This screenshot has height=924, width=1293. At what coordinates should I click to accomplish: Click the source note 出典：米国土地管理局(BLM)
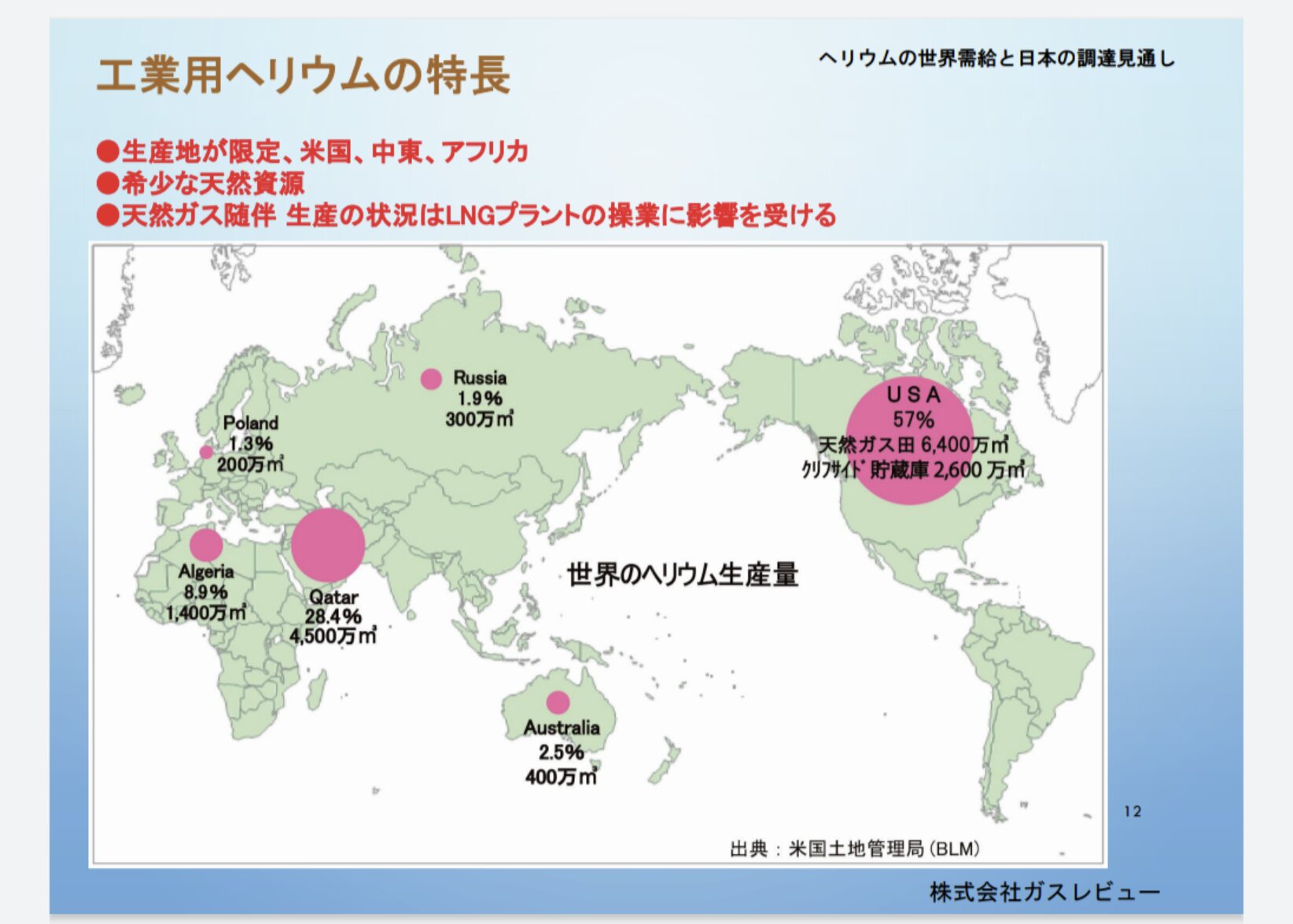(856, 849)
